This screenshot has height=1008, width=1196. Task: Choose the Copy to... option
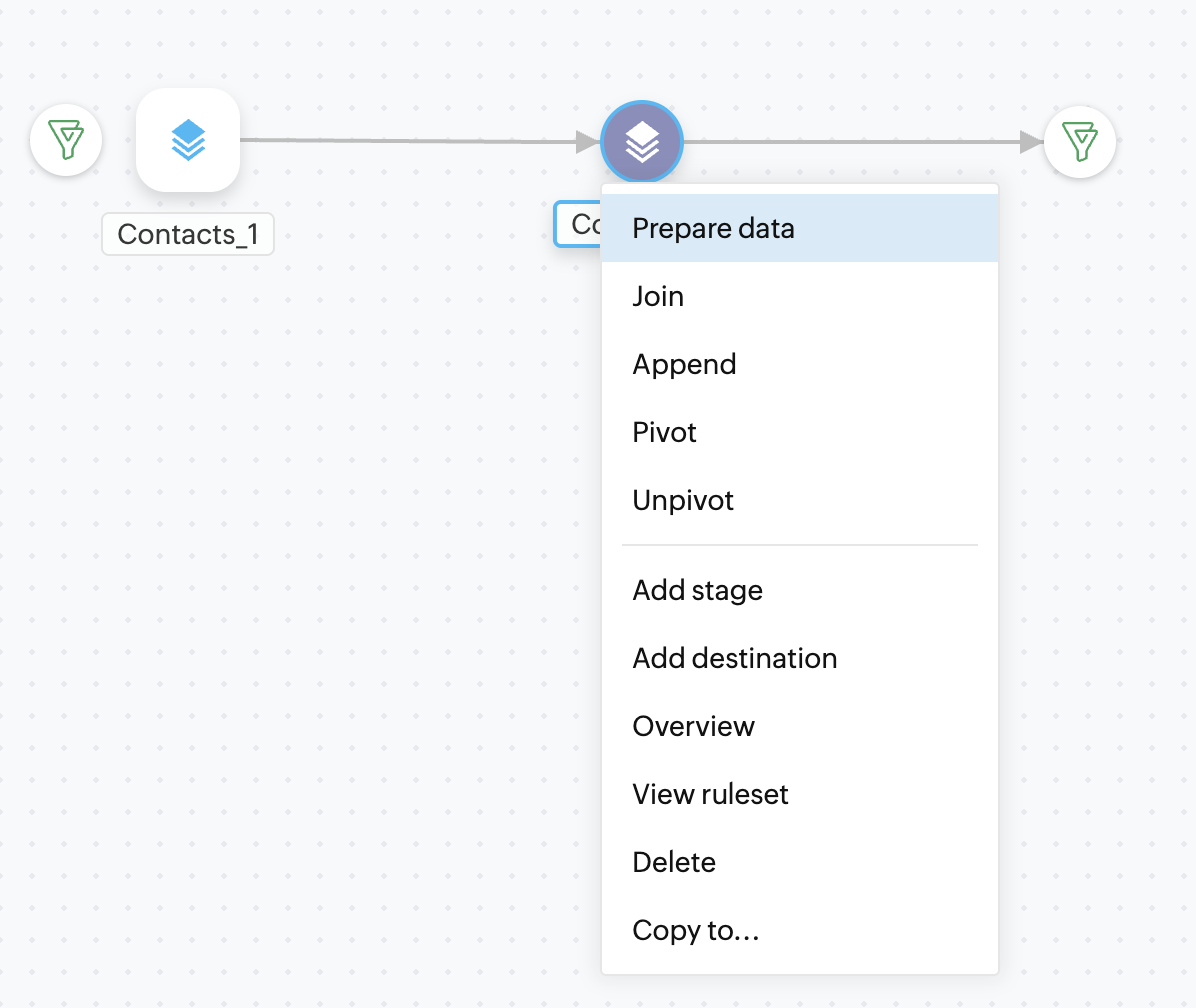[x=696, y=930]
